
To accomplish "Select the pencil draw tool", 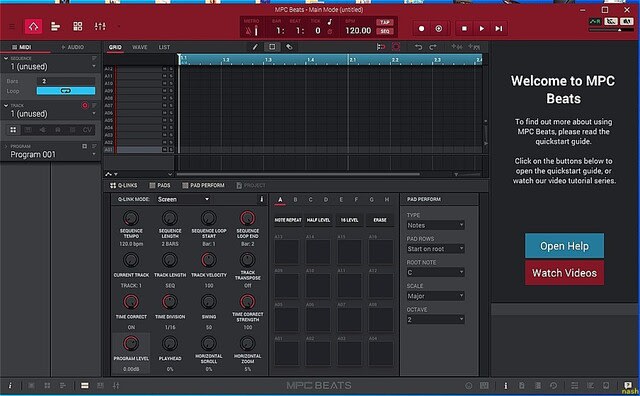I will click(x=255, y=47).
